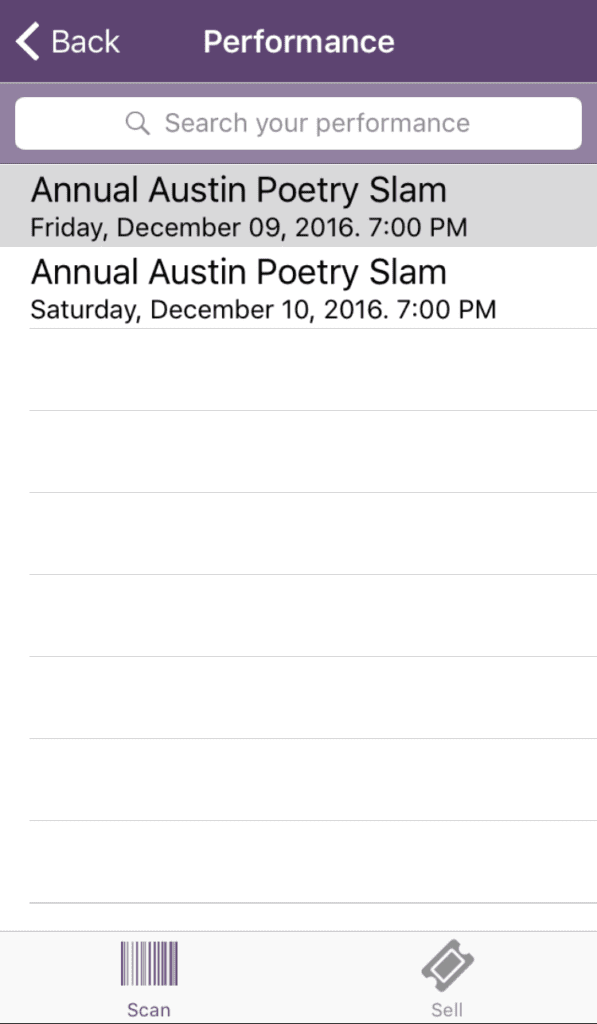Click "Friday, December 09, 2016. 7:00 PM" text

(249, 228)
